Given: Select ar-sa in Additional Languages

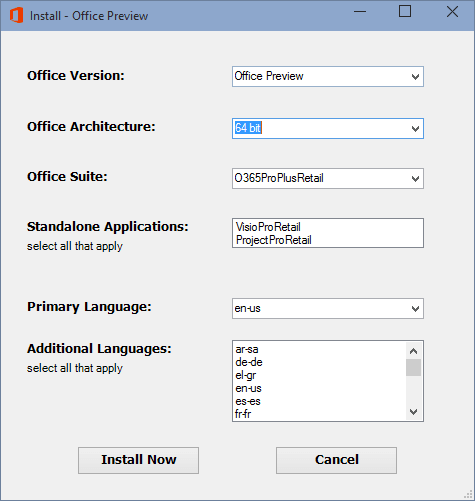Looking at the screenshot, I should 247,349.
